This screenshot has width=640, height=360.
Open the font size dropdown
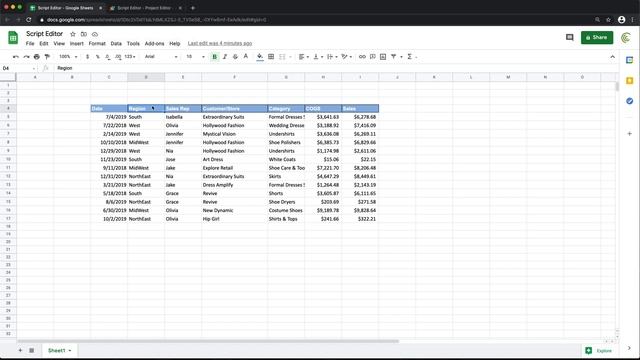click(x=195, y=57)
